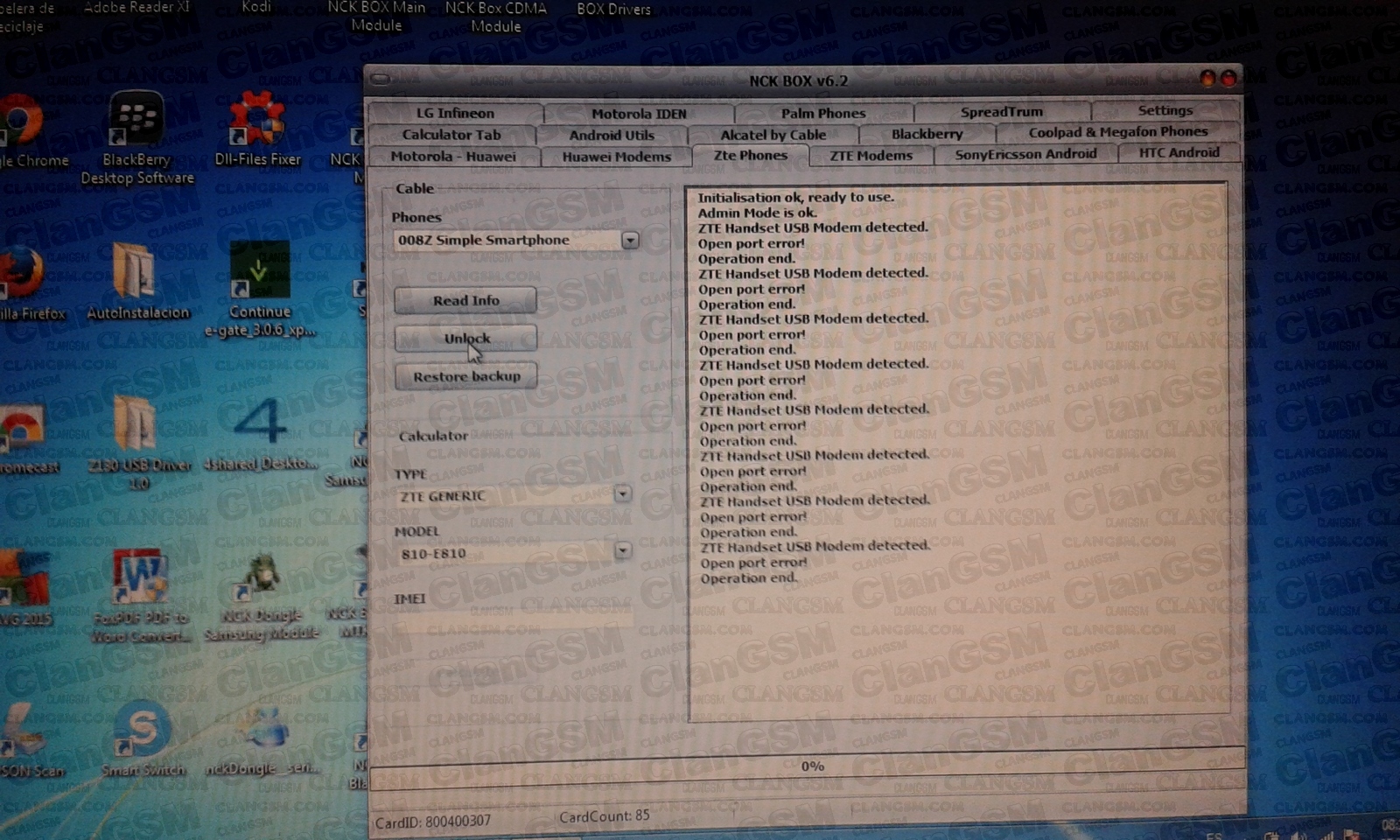Open BOX Drivers desktop shortcut

coord(613,10)
